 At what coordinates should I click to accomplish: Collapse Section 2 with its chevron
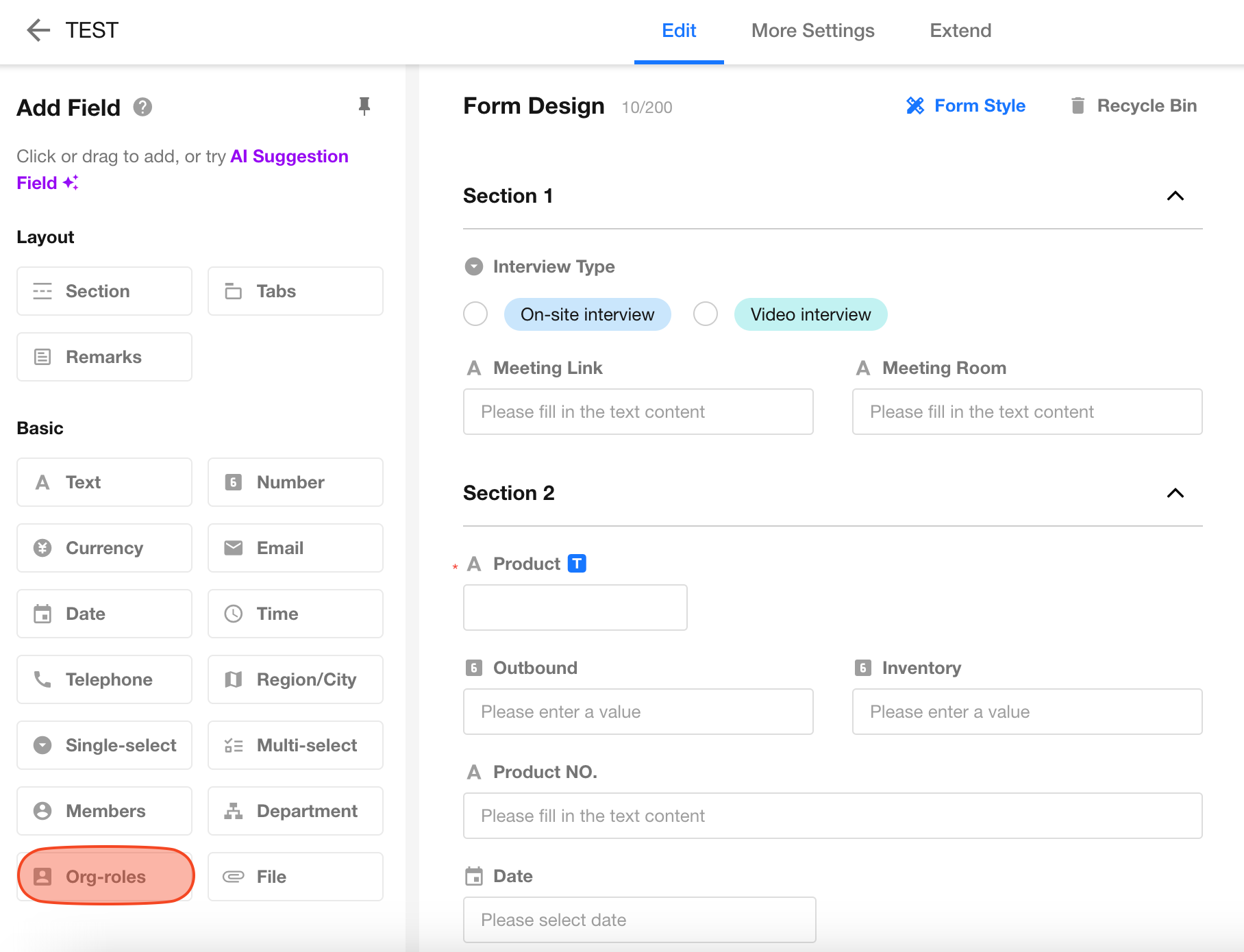click(x=1175, y=493)
